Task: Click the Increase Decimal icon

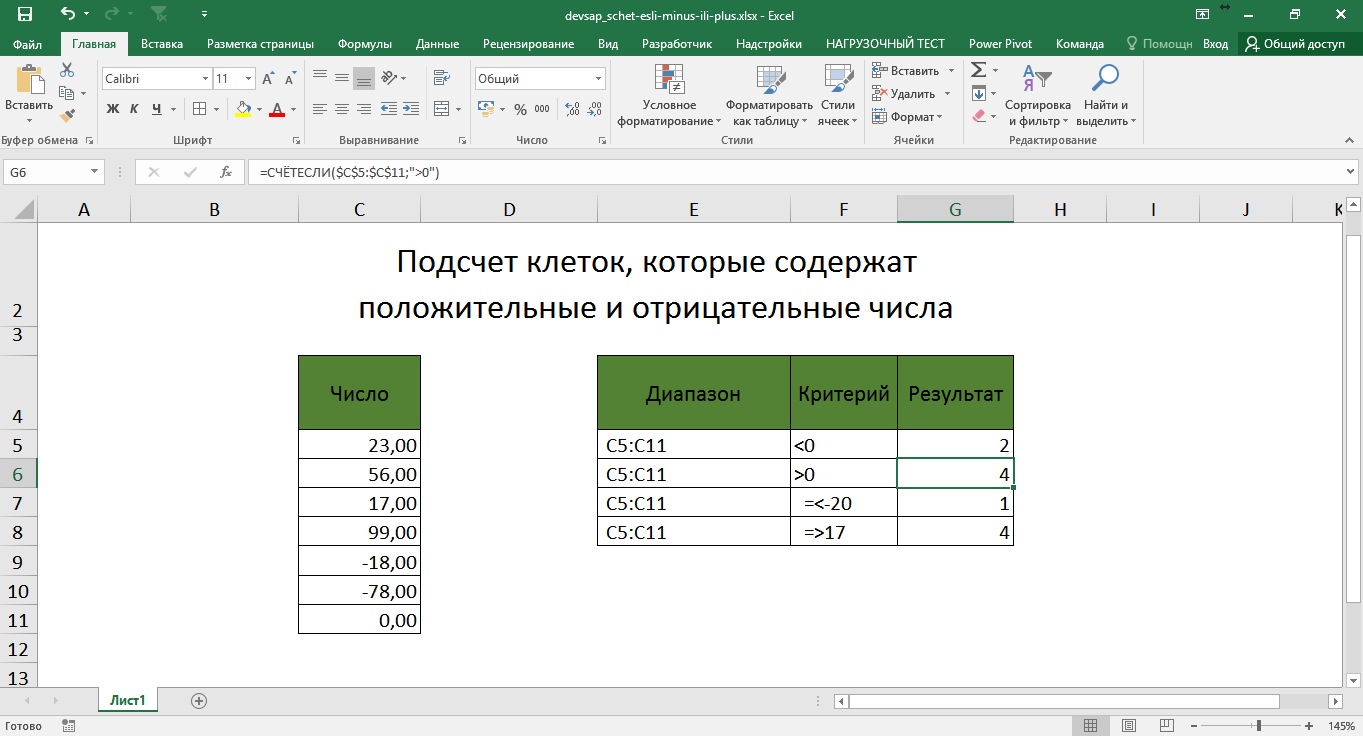Action: 572,109
